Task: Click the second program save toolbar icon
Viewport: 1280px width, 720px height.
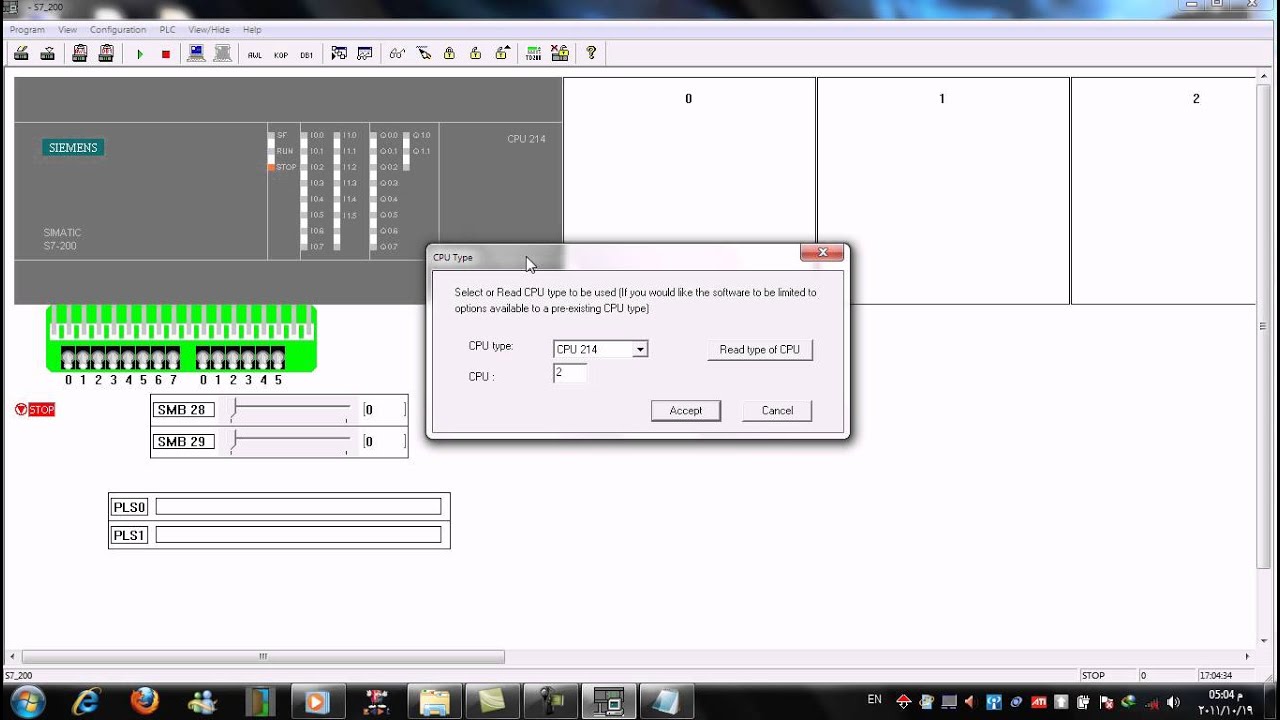Action: 47,54
